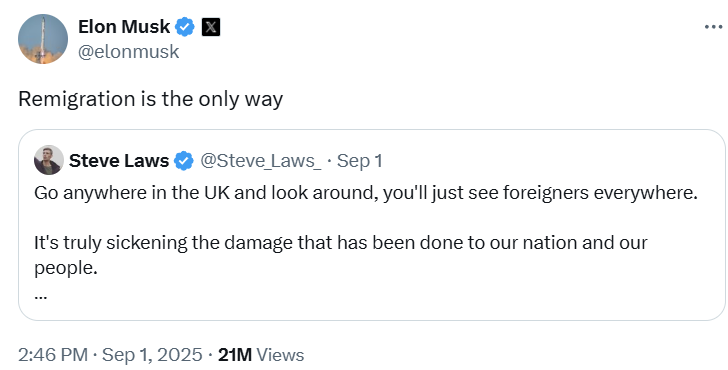The width and height of the screenshot is (728, 370).
Task: Click the verified badge next to Steve Laws
Action: pyautogui.click(x=184, y=161)
